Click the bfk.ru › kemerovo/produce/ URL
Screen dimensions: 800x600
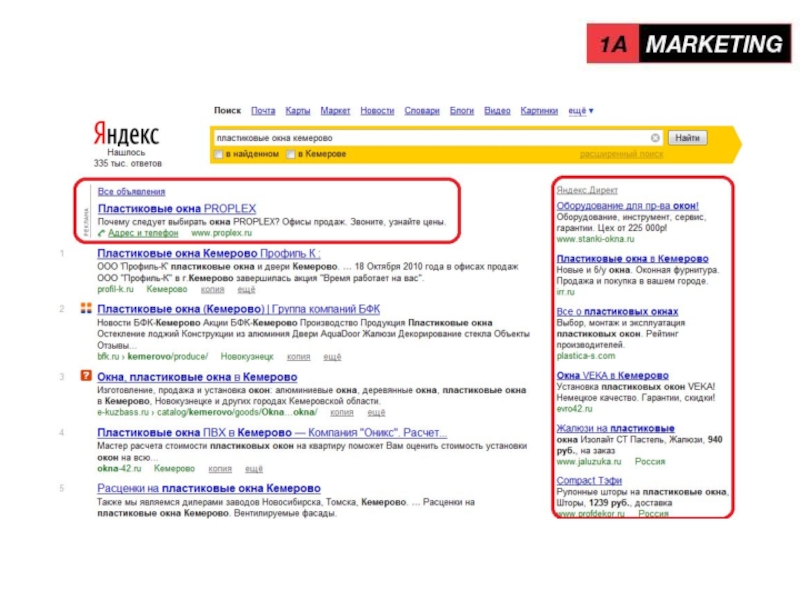[153, 357]
